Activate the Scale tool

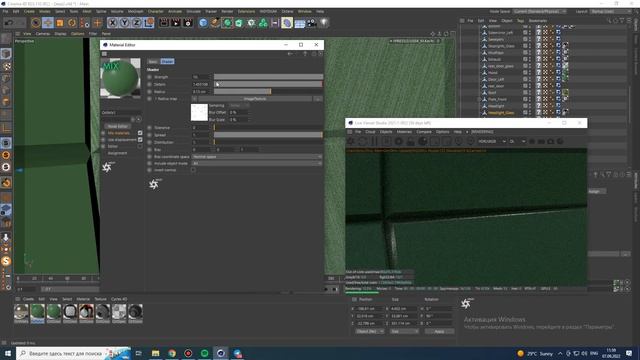click(60, 23)
